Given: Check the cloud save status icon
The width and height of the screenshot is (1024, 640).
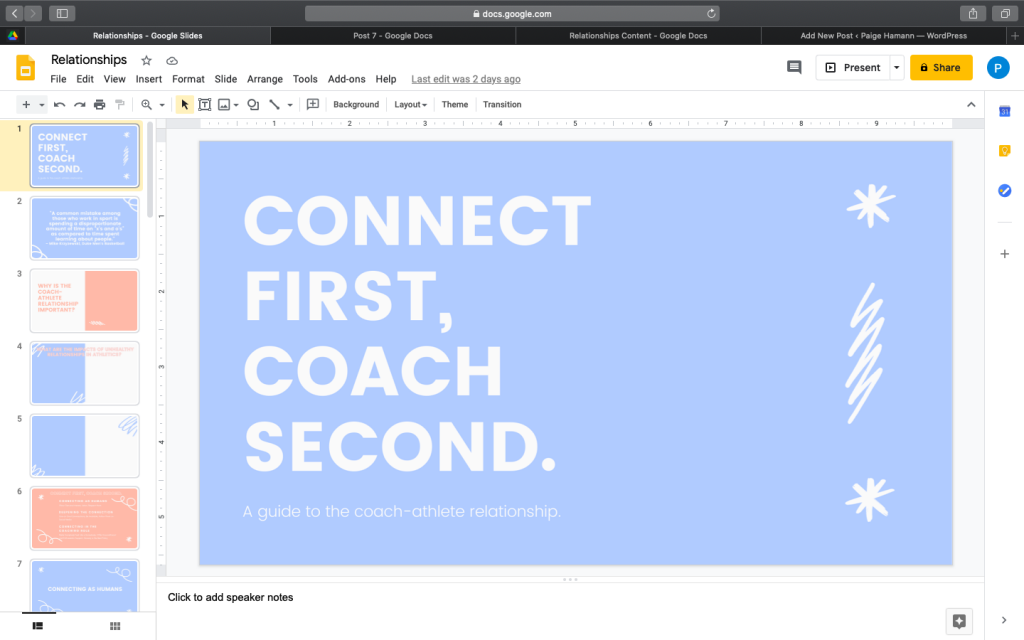Looking at the screenshot, I should (172, 61).
